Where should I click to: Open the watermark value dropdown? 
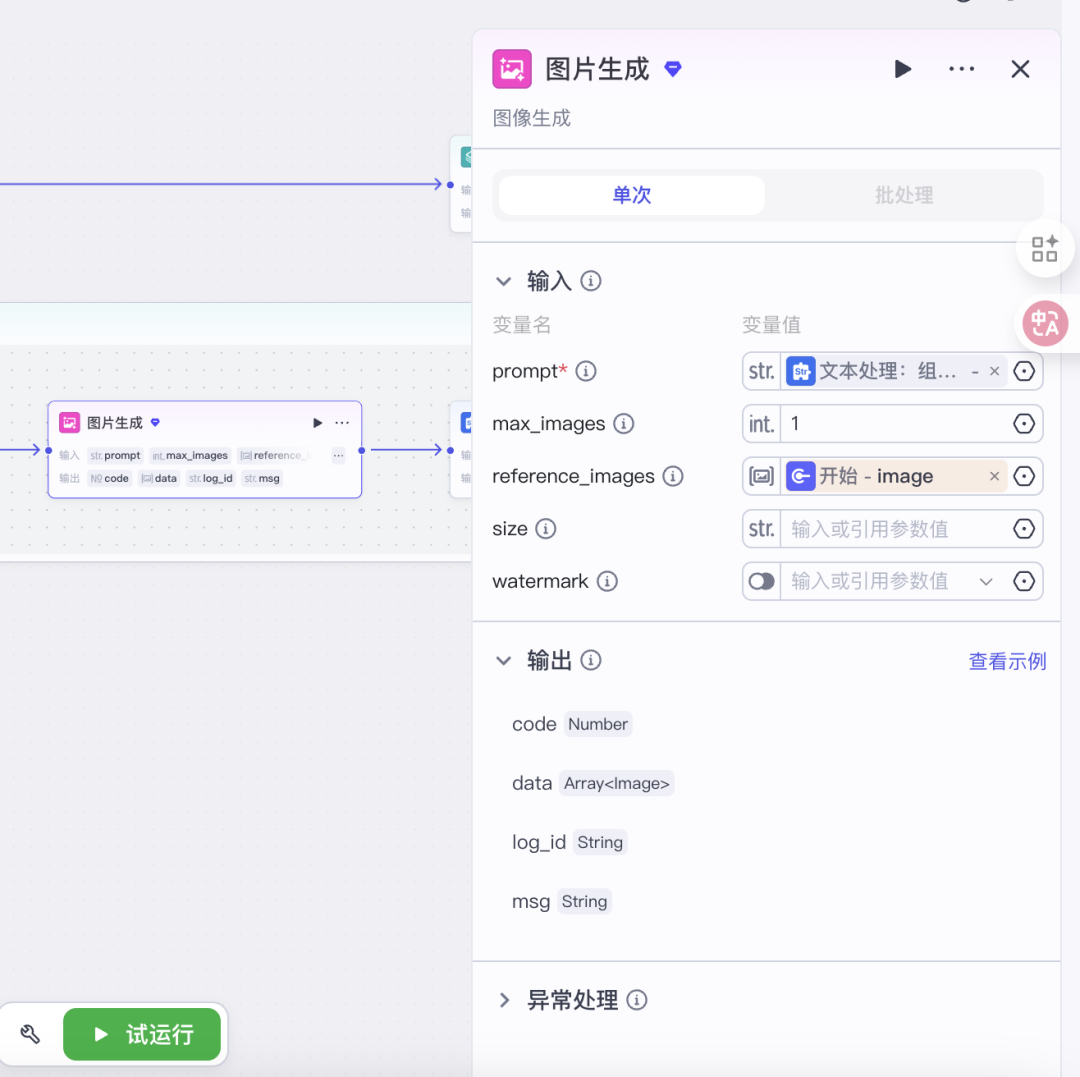986,582
